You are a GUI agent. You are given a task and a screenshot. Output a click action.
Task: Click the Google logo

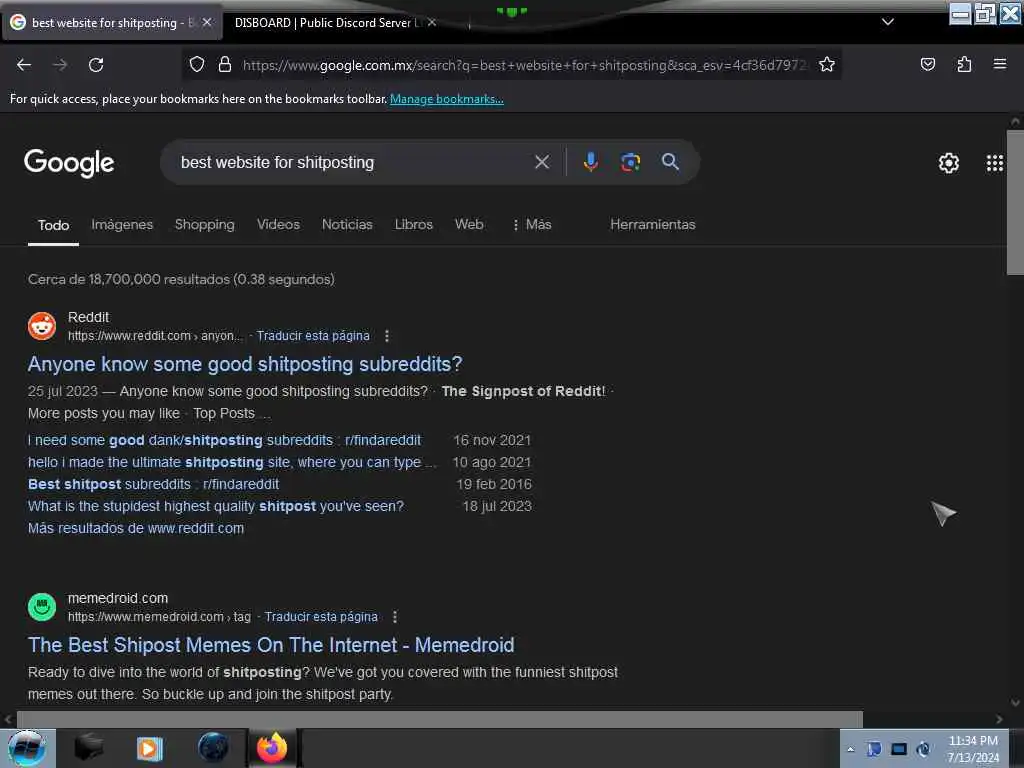point(69,163)
